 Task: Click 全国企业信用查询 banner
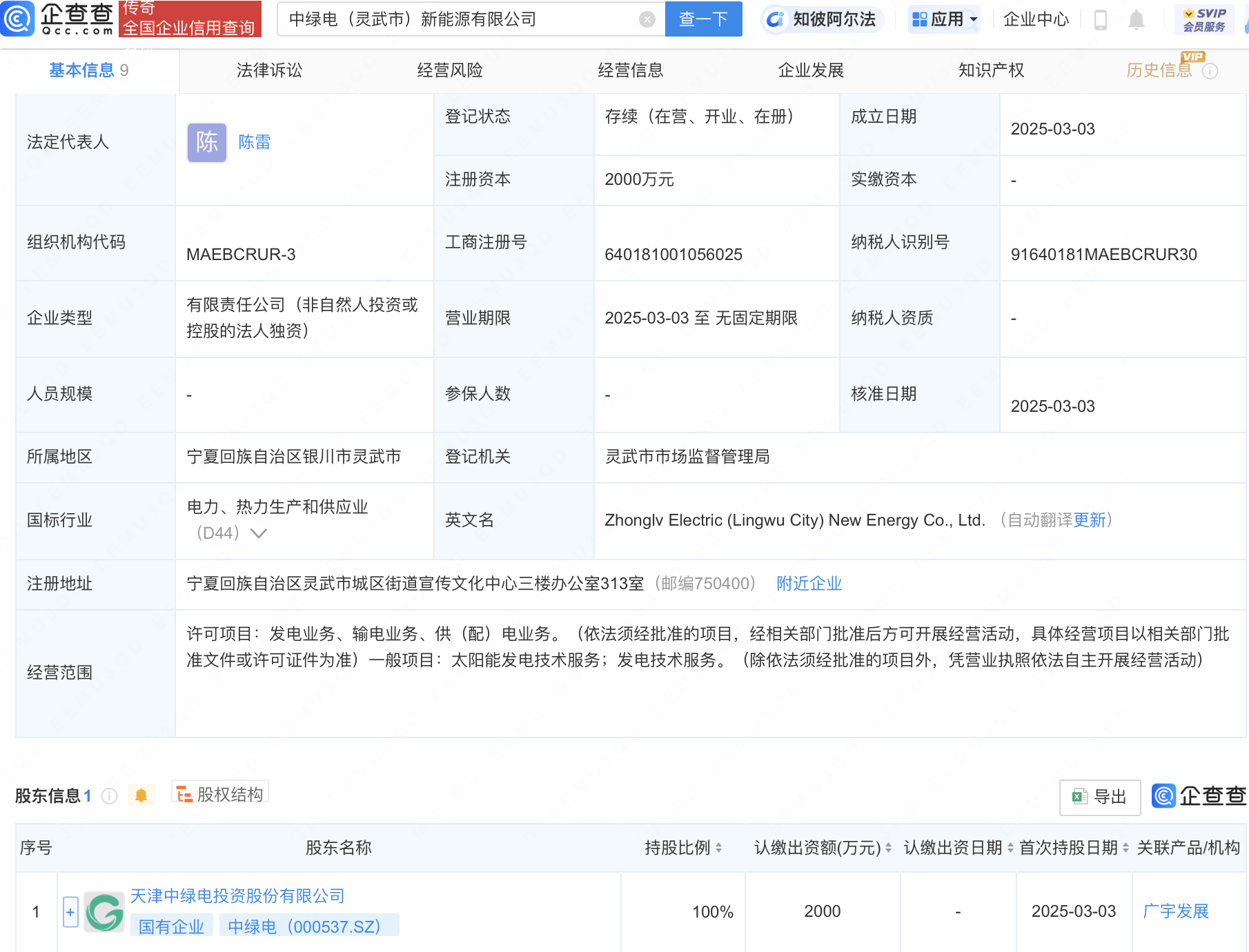[190, 19]
